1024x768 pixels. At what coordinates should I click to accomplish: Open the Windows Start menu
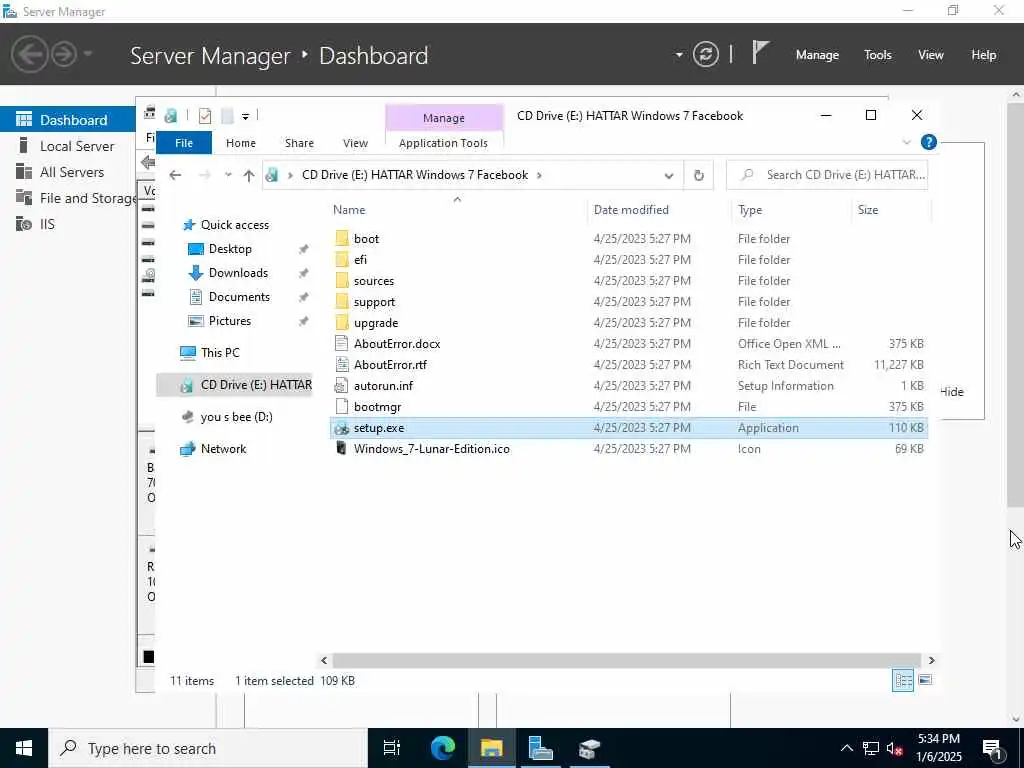click(24, 748)
